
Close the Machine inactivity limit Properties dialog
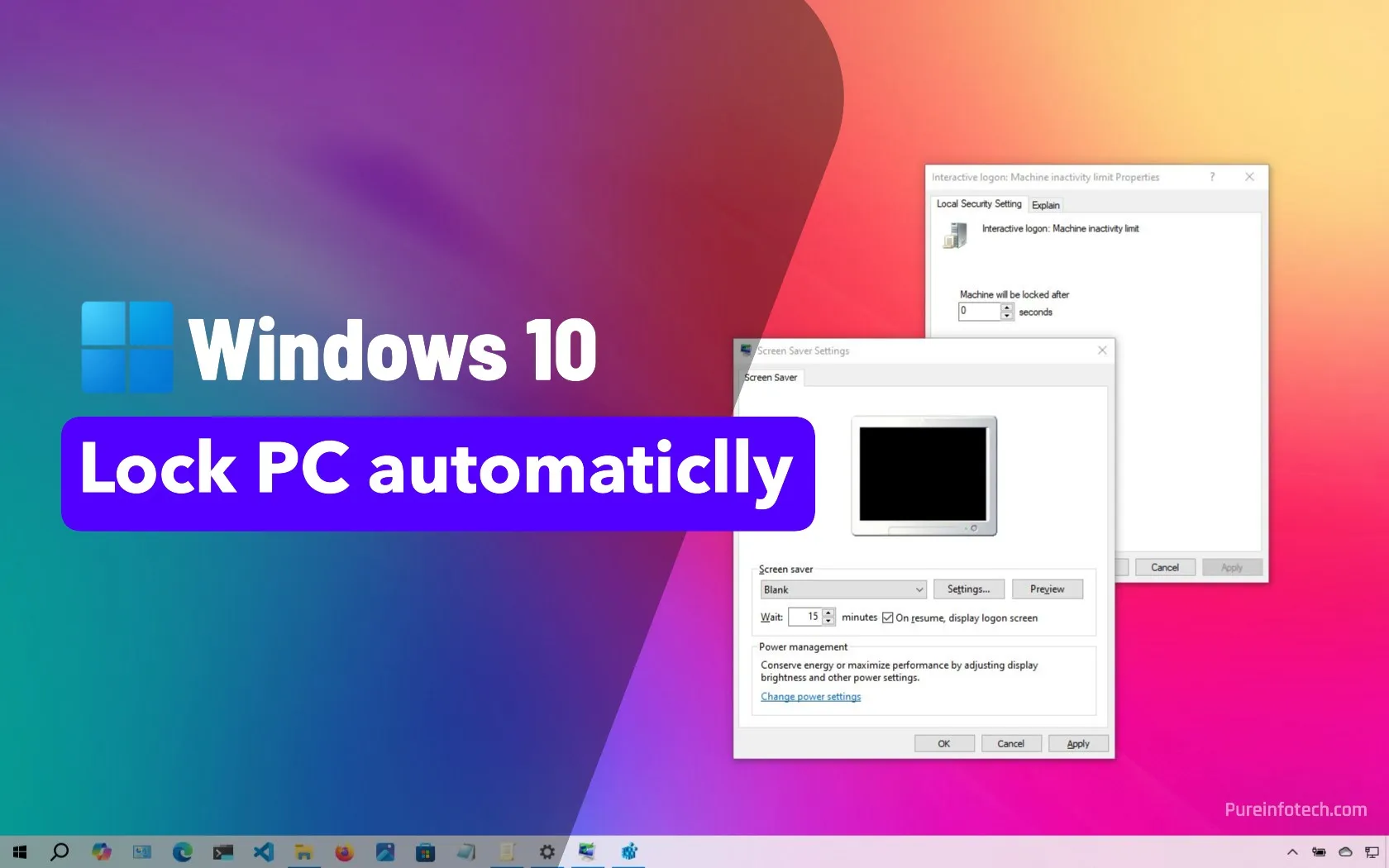click(x=1249, y=177)
